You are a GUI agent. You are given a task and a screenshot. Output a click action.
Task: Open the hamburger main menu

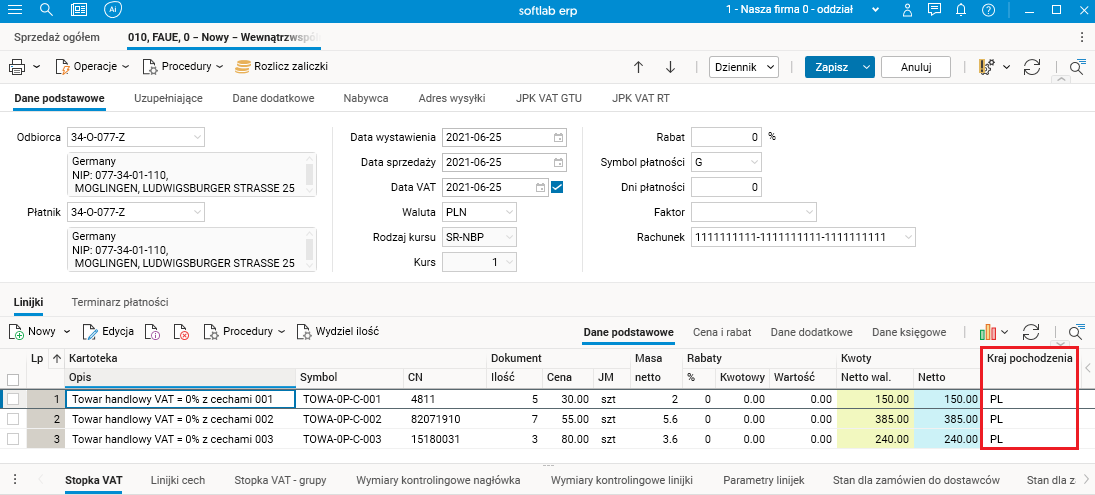(14, 10)
